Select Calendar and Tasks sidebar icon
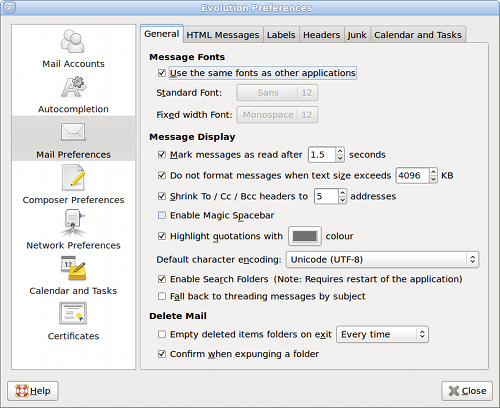500x408 pixels. [x=73, y=268]
